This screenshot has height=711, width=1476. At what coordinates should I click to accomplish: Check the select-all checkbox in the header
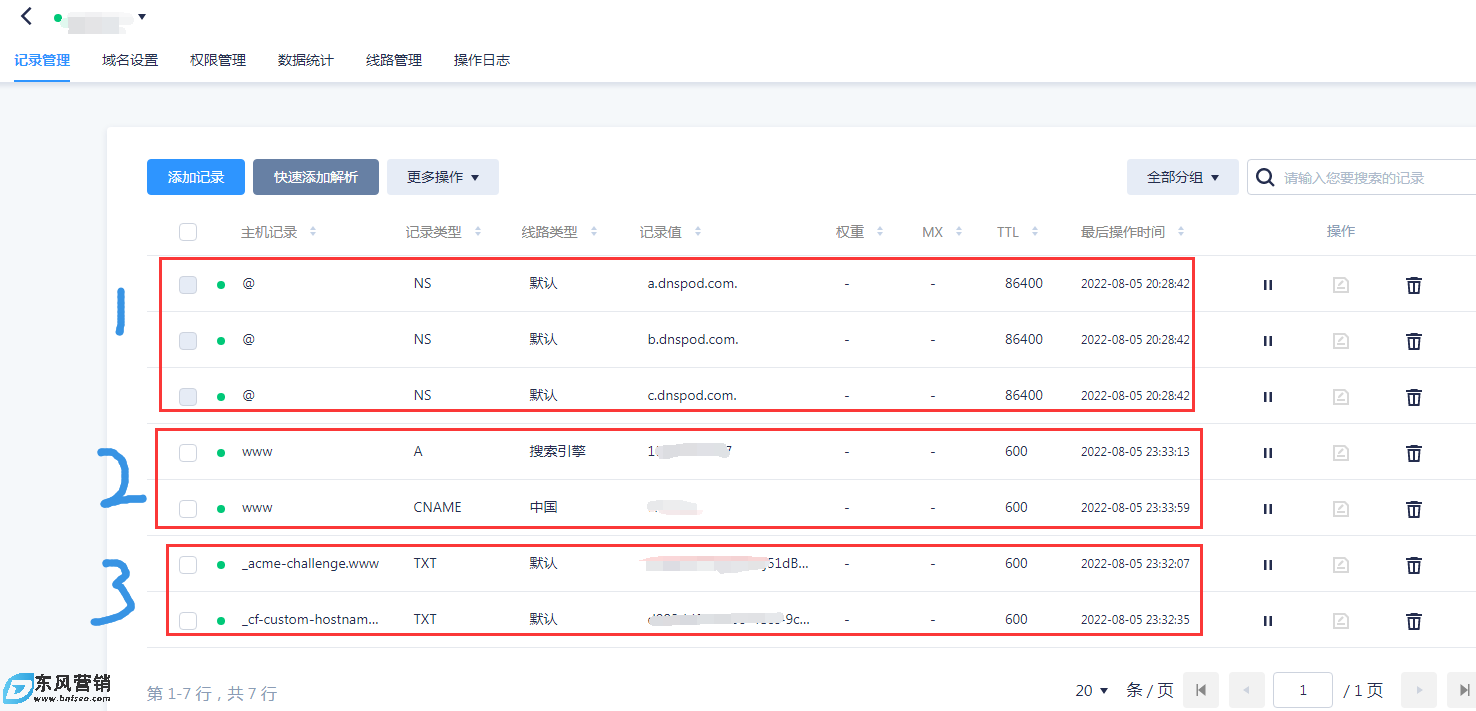(x=188, y=231)
